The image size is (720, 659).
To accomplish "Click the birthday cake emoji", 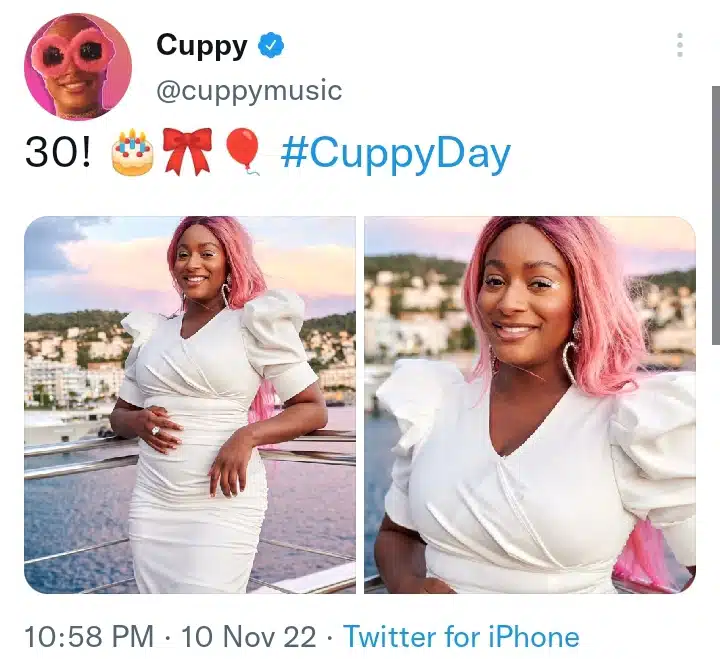I will click(x=132, y=152).
